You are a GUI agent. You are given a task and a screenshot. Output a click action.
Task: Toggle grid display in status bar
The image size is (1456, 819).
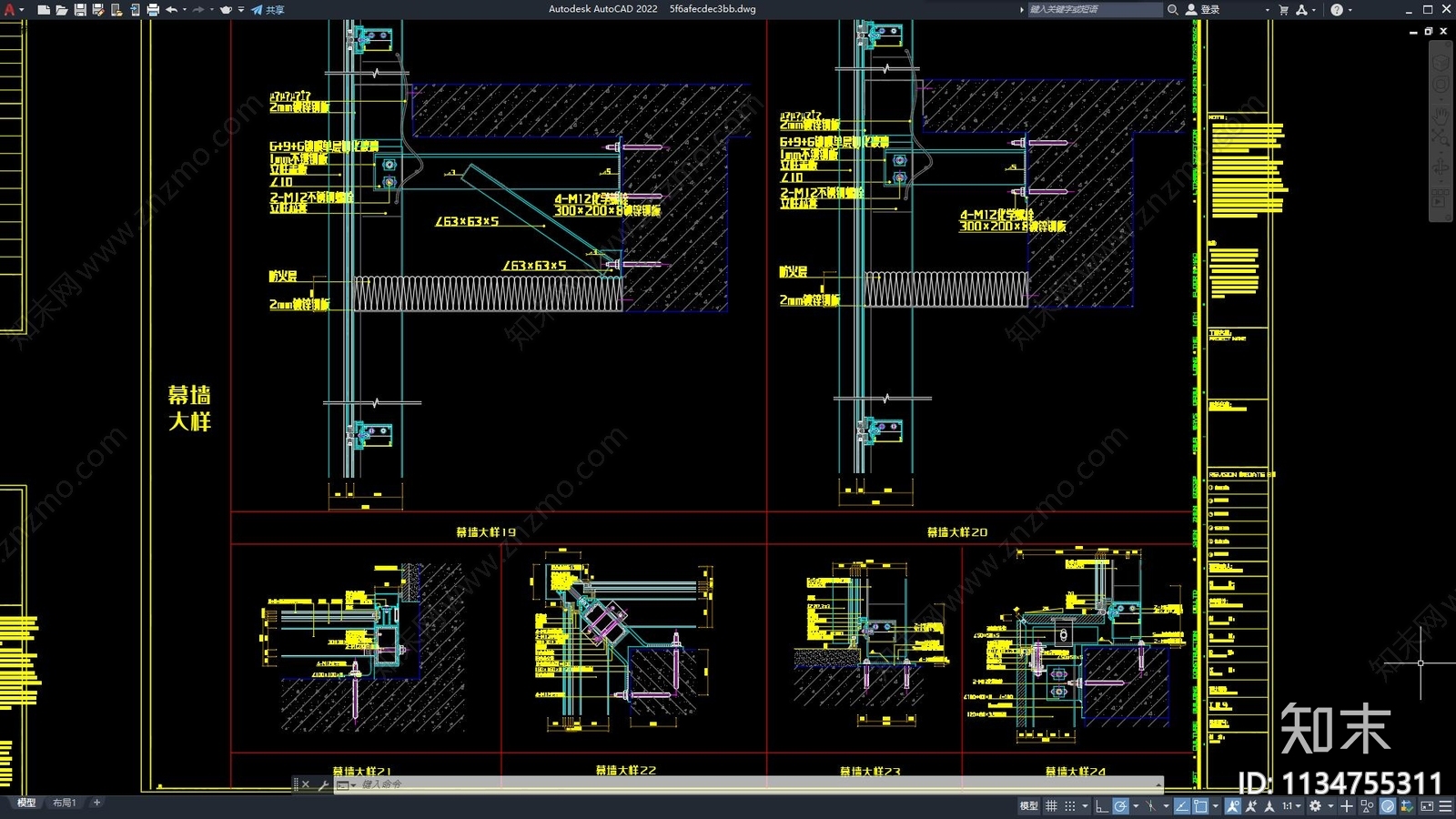(1051, 806)
